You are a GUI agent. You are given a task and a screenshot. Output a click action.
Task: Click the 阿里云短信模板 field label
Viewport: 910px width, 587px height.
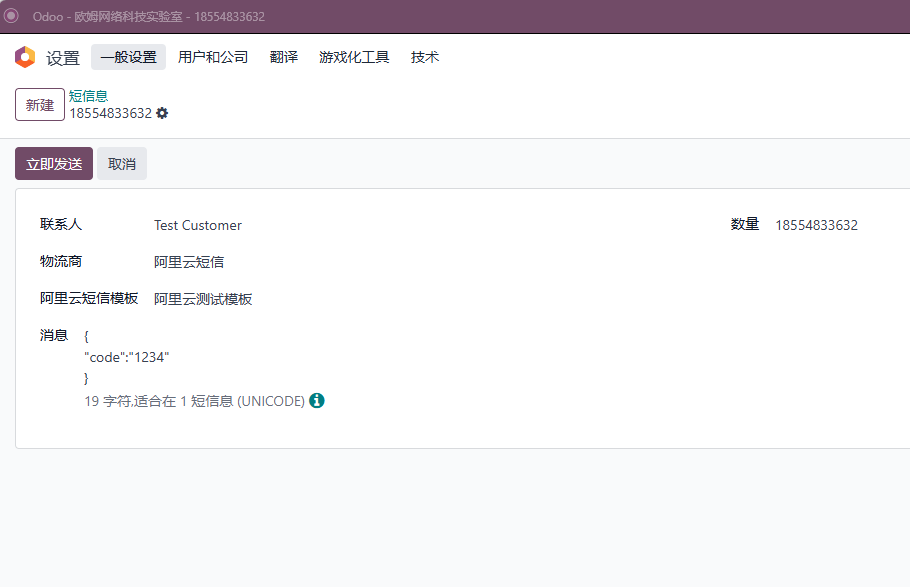(x=89, y=298)
